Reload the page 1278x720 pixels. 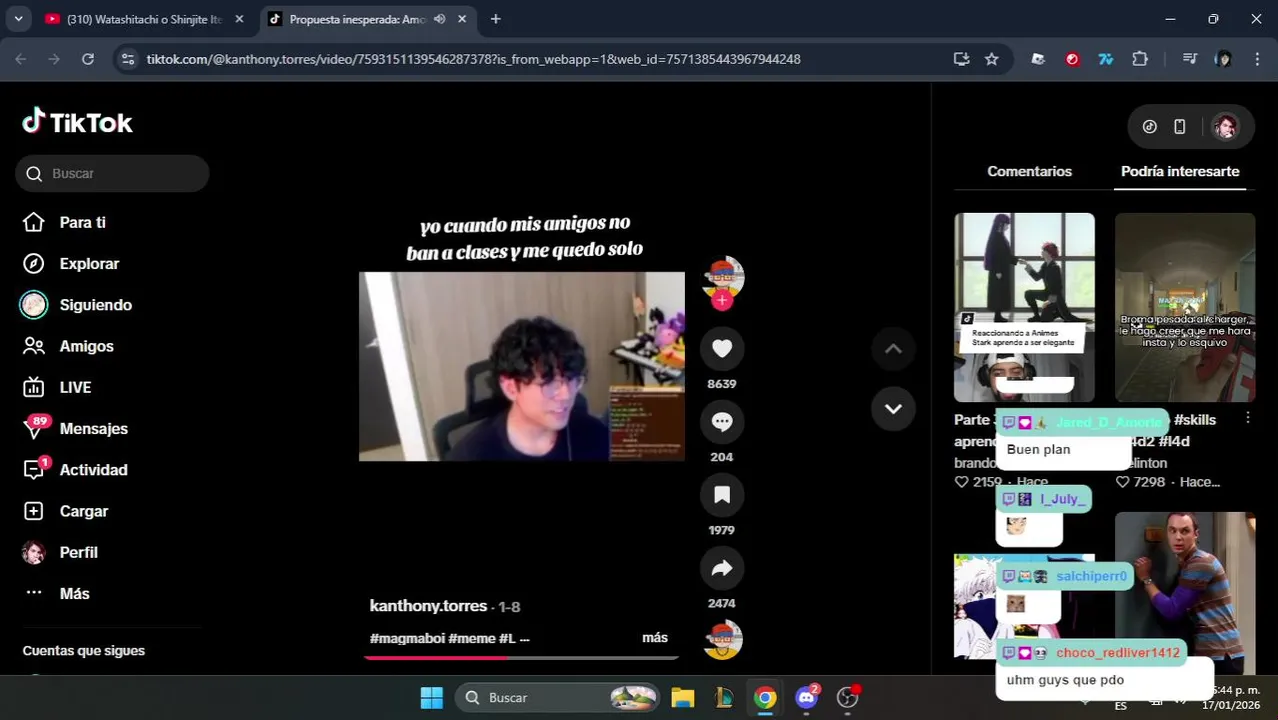[x=88, y=59]
